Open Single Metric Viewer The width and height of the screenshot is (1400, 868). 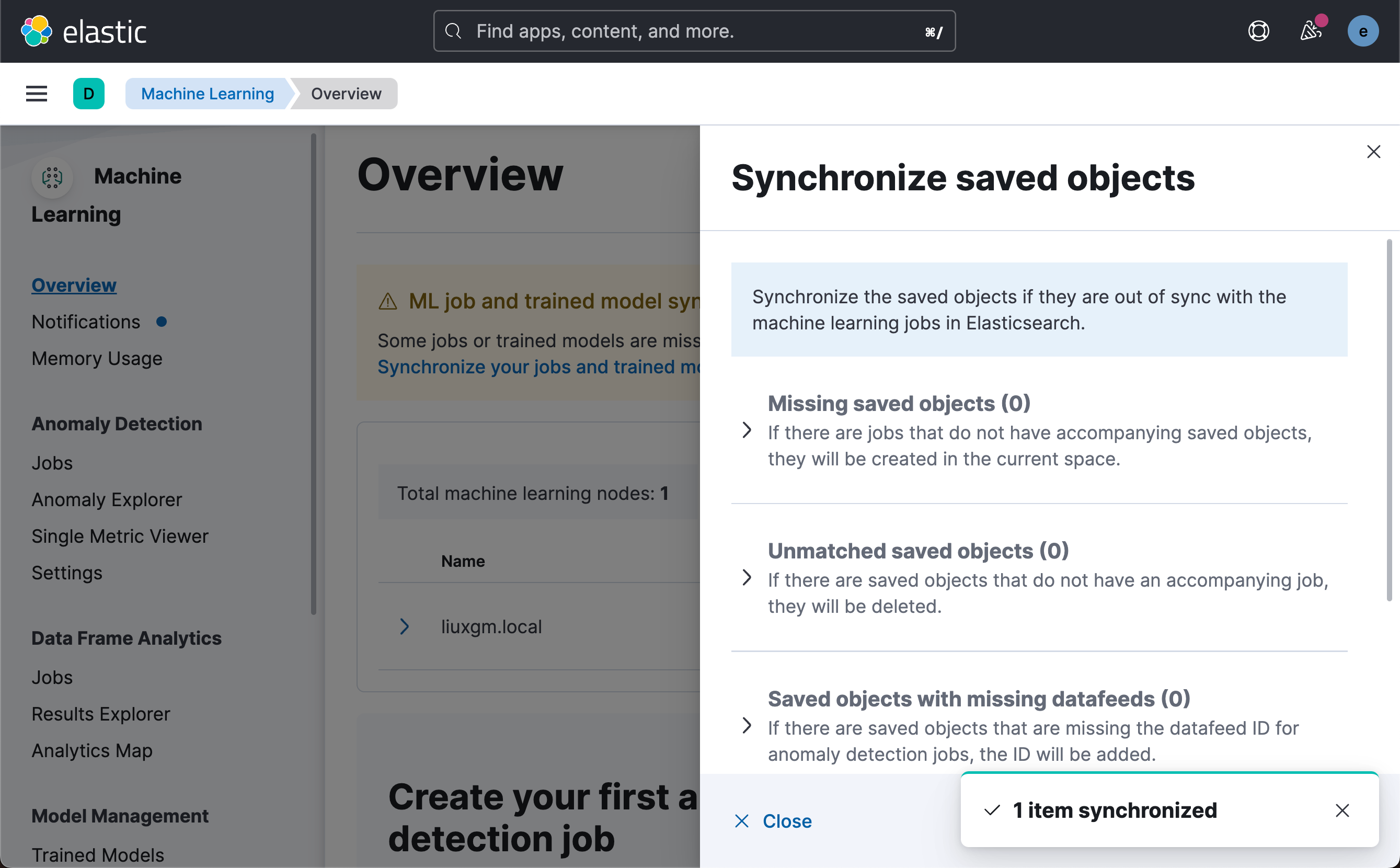tap(120, 537)
